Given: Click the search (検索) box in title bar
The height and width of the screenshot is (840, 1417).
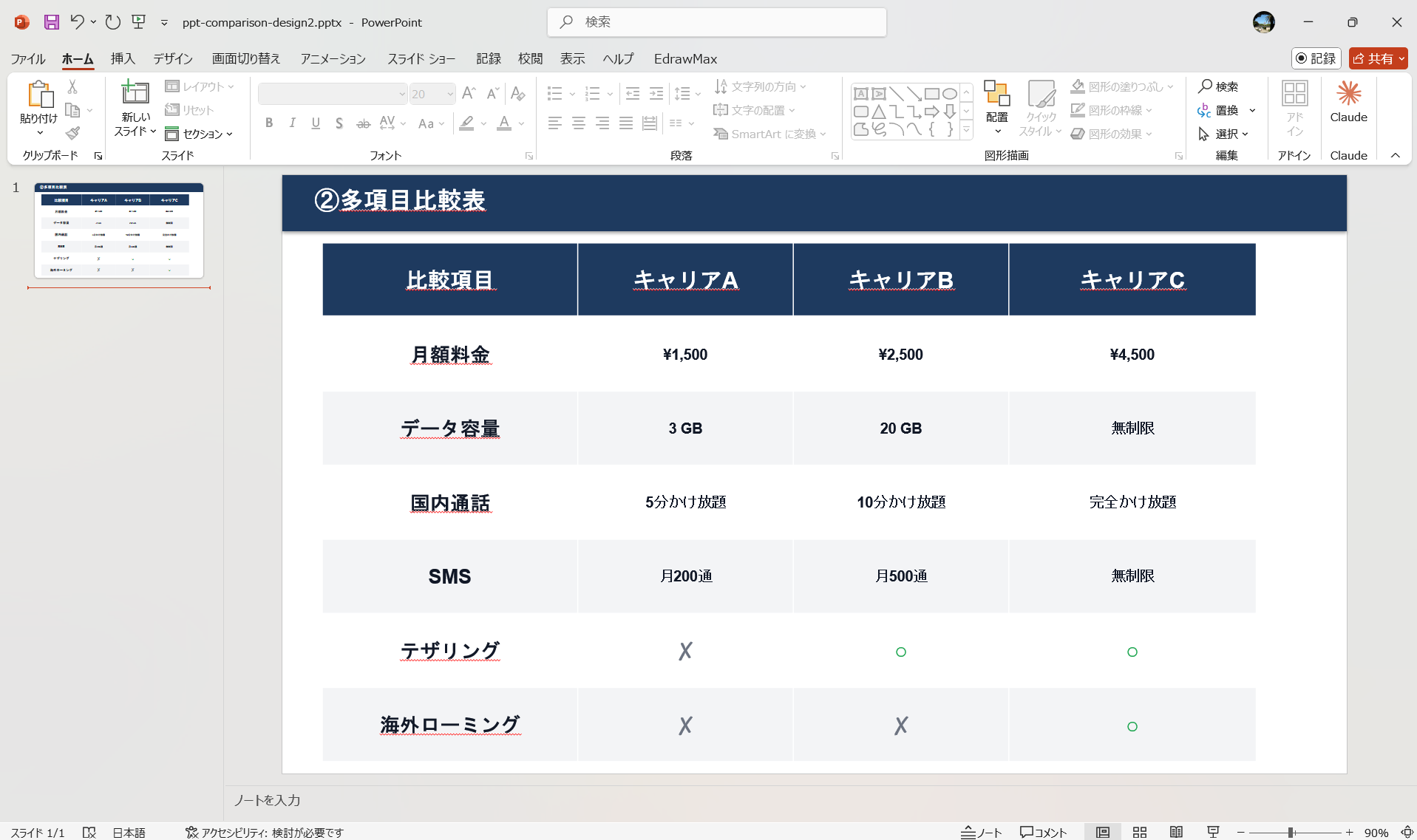Looking at the screenshot, I should pos(717,22).
